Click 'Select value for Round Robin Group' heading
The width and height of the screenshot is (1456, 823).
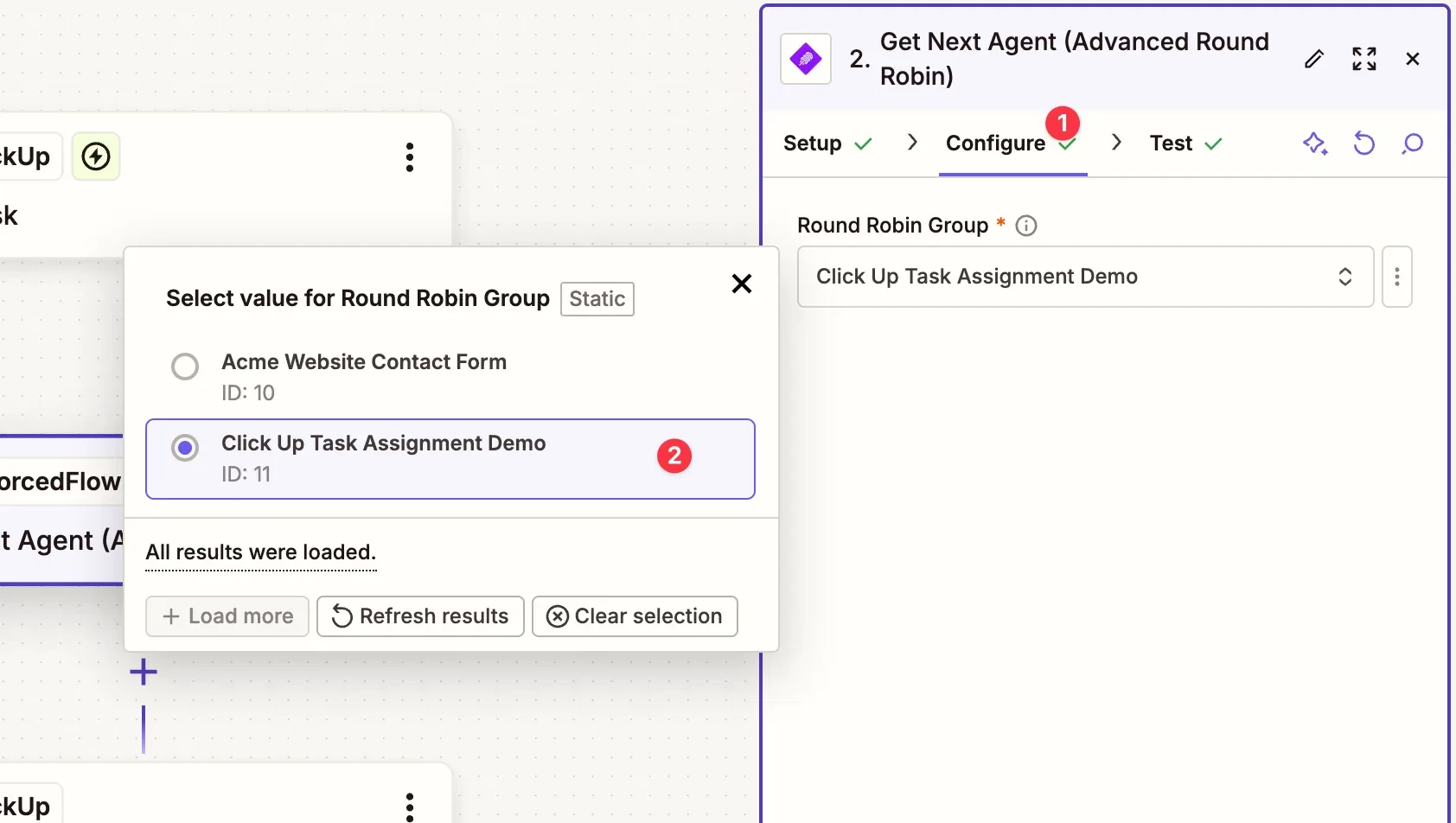(358, 298)
